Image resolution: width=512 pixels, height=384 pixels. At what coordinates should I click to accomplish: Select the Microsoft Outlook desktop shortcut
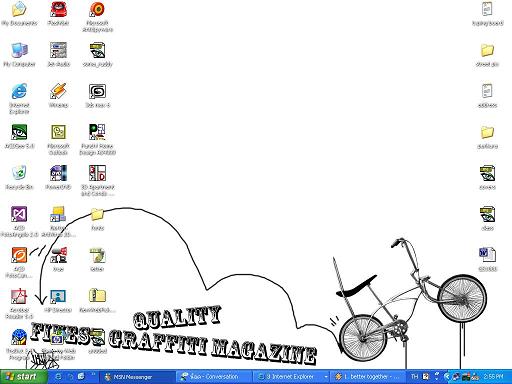click(59, 140)
